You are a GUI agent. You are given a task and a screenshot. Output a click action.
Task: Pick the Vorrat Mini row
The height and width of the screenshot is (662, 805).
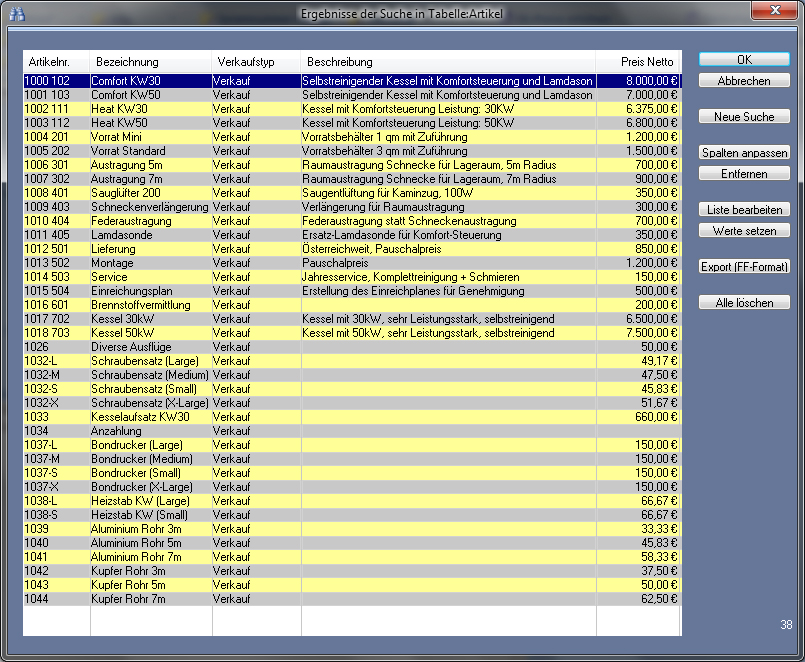click(x=352, y=137)
